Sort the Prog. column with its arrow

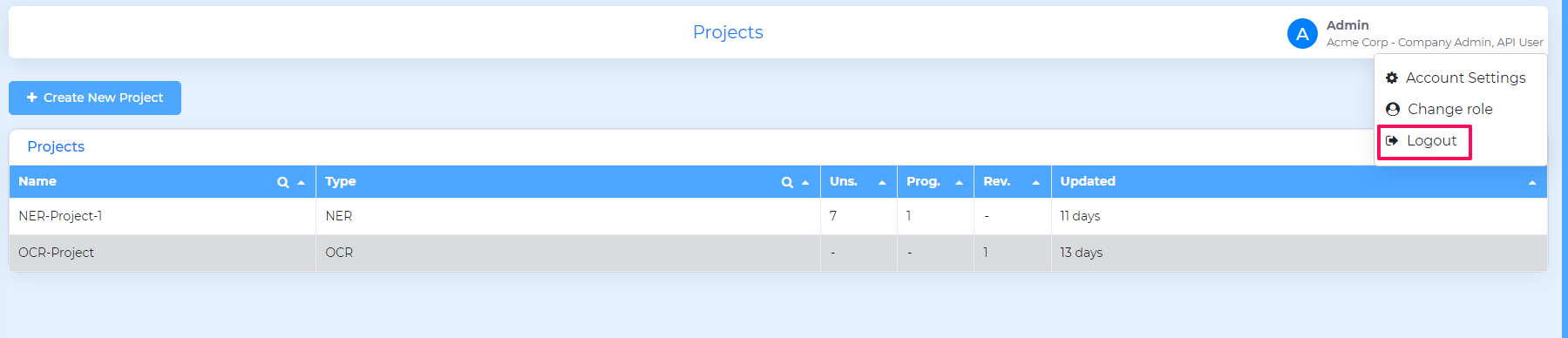point(959,183)
